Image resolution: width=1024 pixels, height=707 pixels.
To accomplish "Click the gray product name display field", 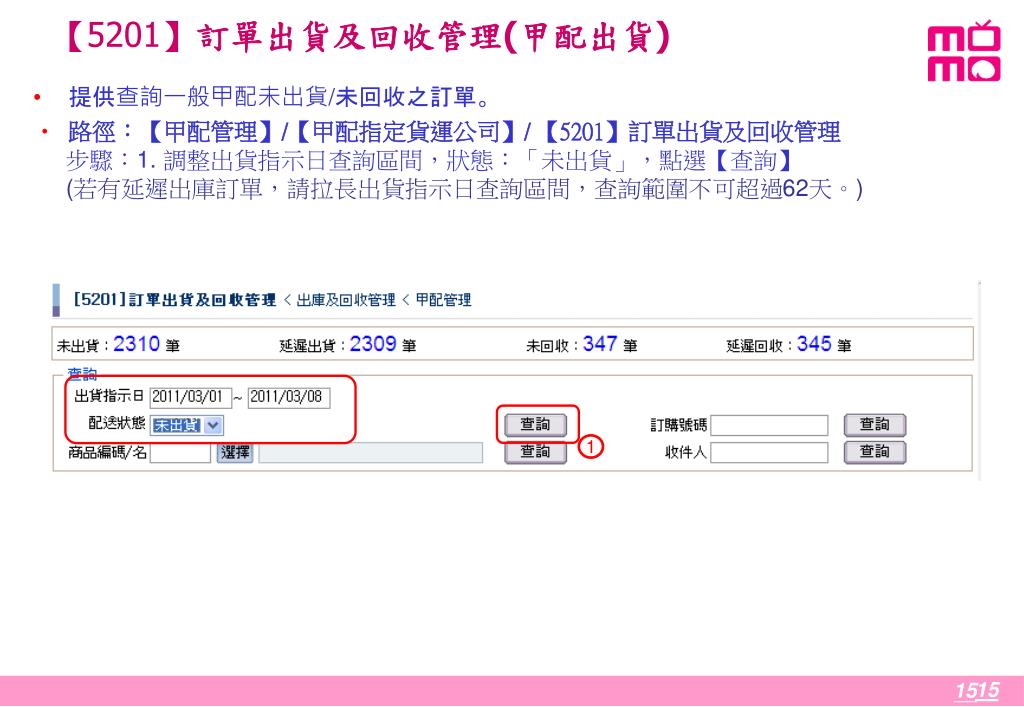I will click(370, 452).
